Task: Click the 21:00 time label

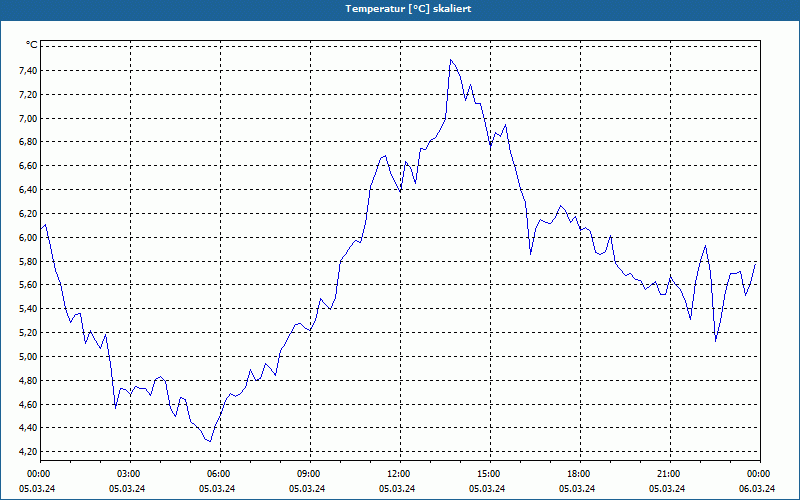Action: (670, 474)
